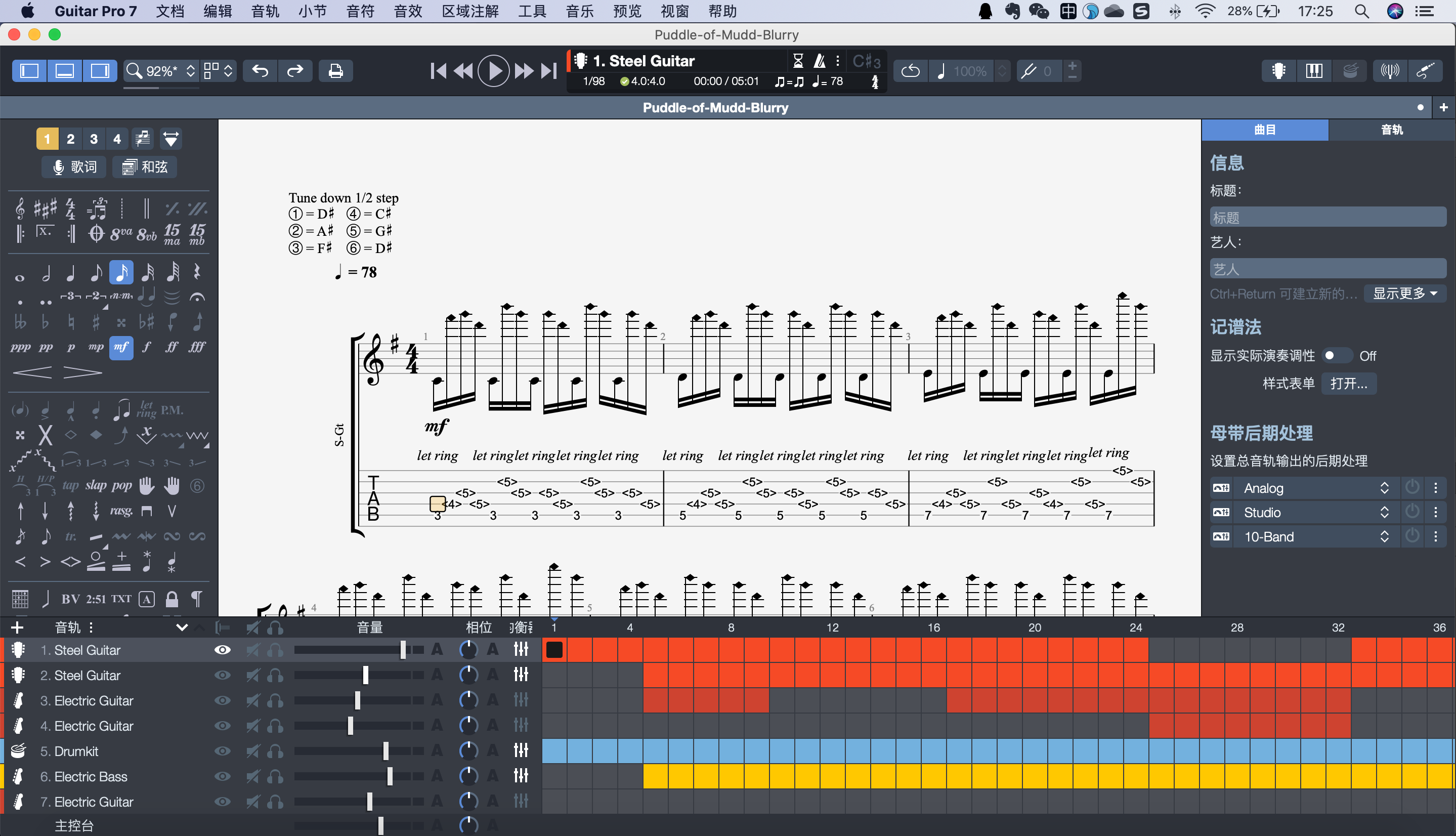
Task: Open the Analog effect selector
Action: point(1315,488)
